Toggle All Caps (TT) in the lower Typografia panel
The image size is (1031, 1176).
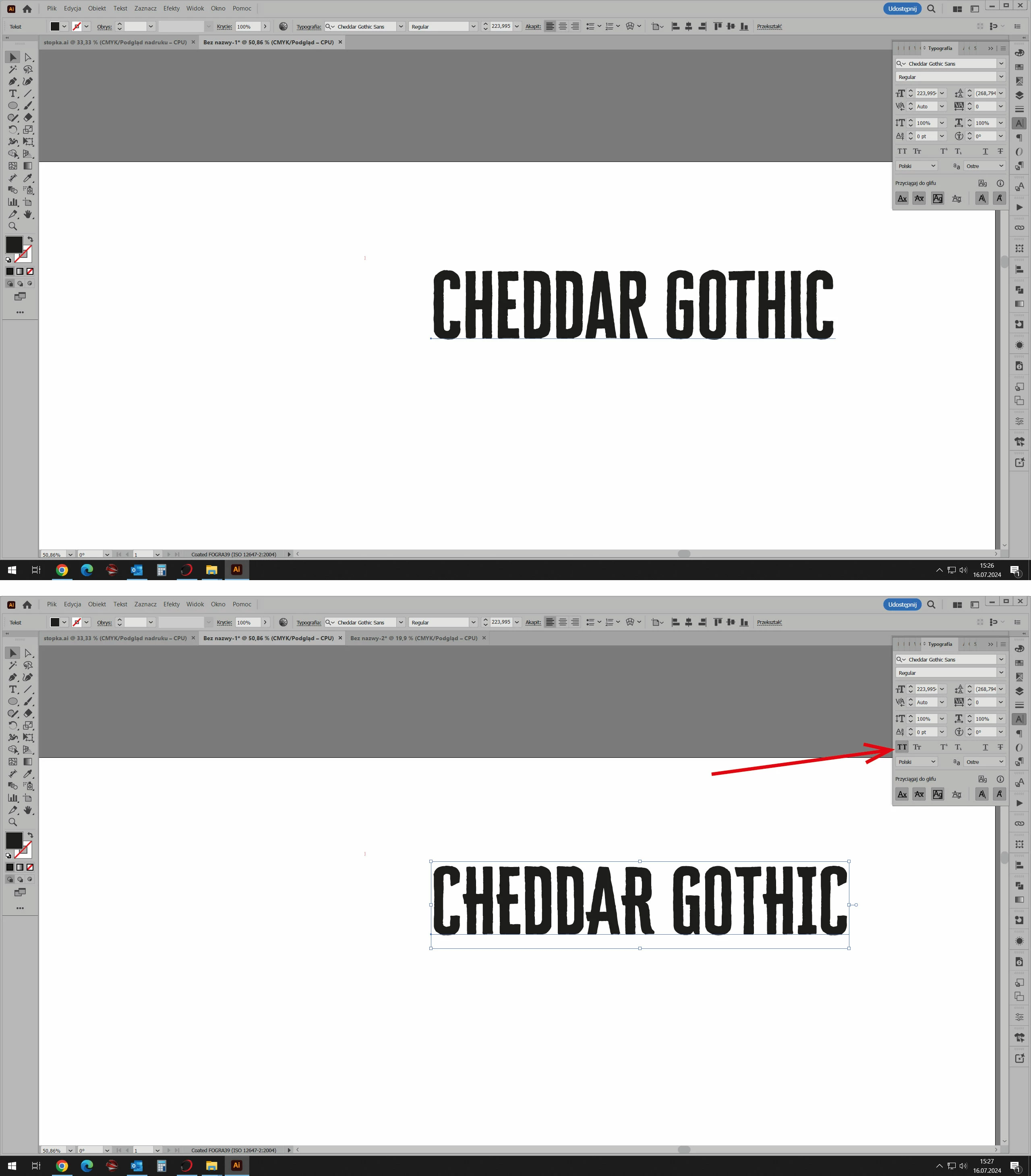pos(902,747)
